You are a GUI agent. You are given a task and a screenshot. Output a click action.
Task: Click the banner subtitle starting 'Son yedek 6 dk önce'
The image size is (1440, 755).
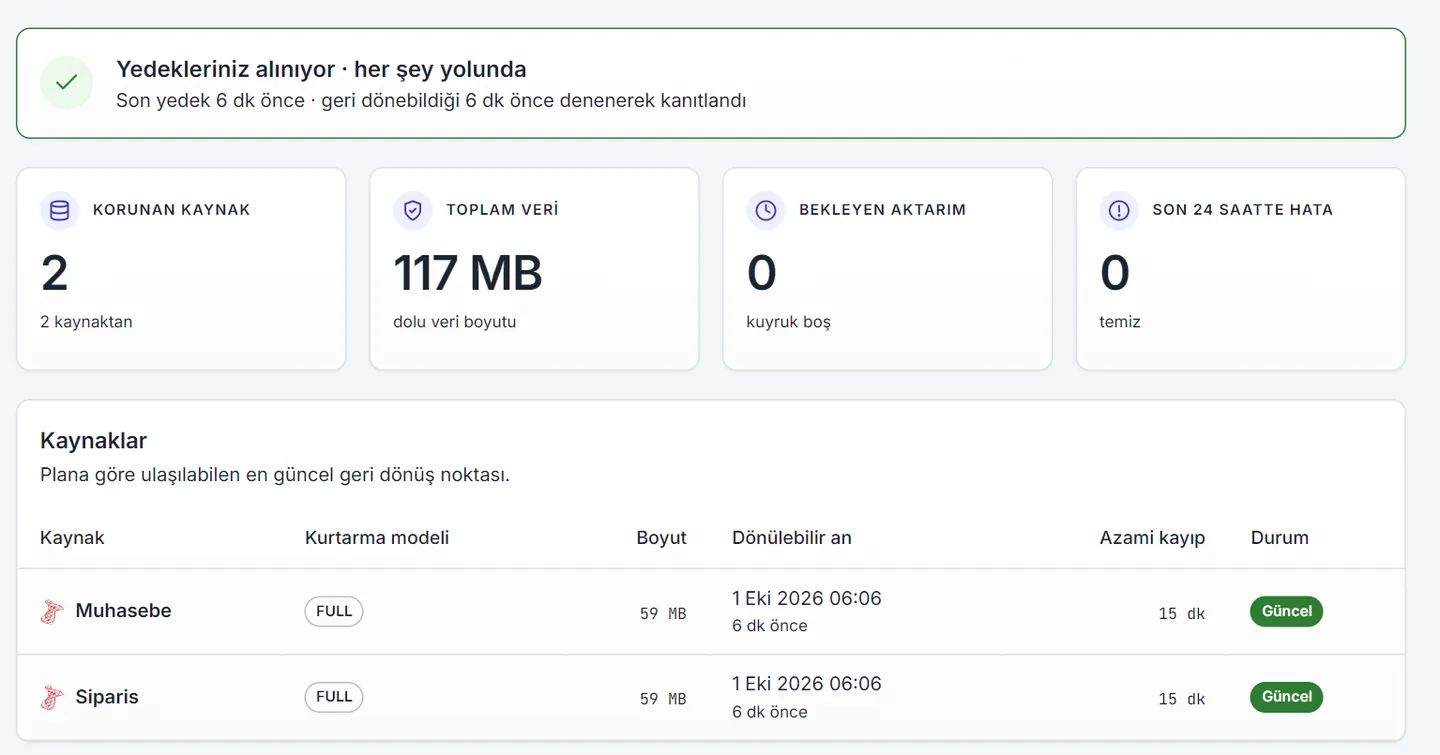tap(431, 101)
